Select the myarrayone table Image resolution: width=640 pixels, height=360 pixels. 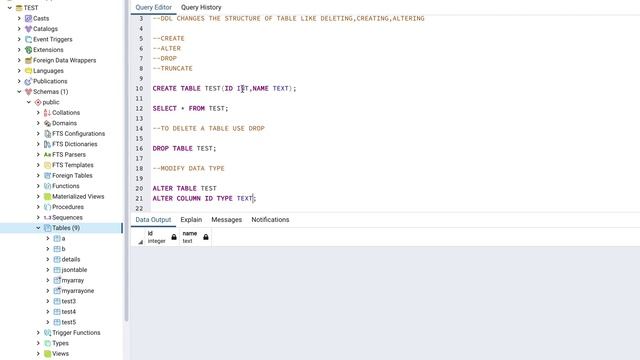[x=78, y=291]
